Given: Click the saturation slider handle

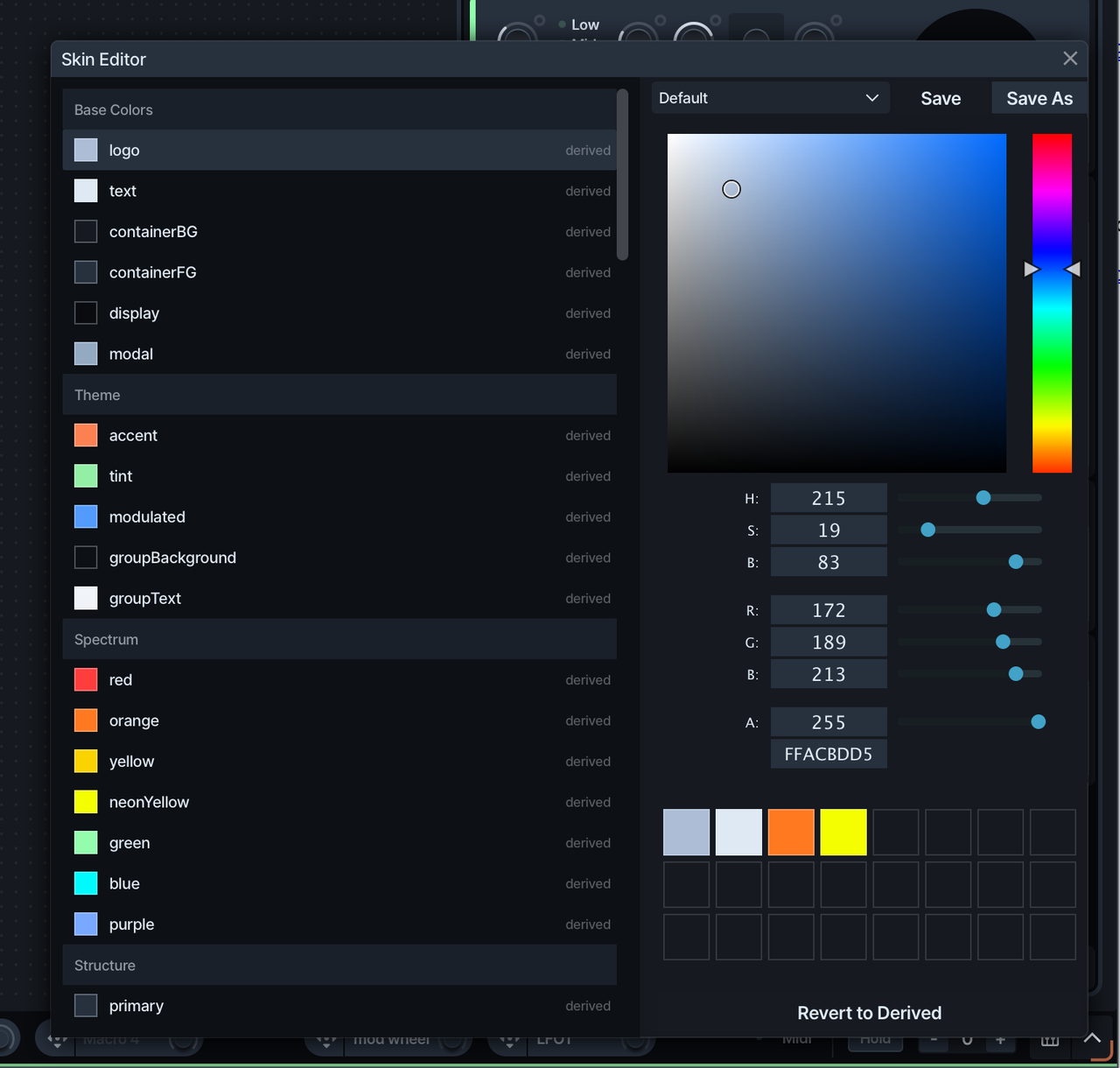Looking at the screenshot, I should 928,530.
